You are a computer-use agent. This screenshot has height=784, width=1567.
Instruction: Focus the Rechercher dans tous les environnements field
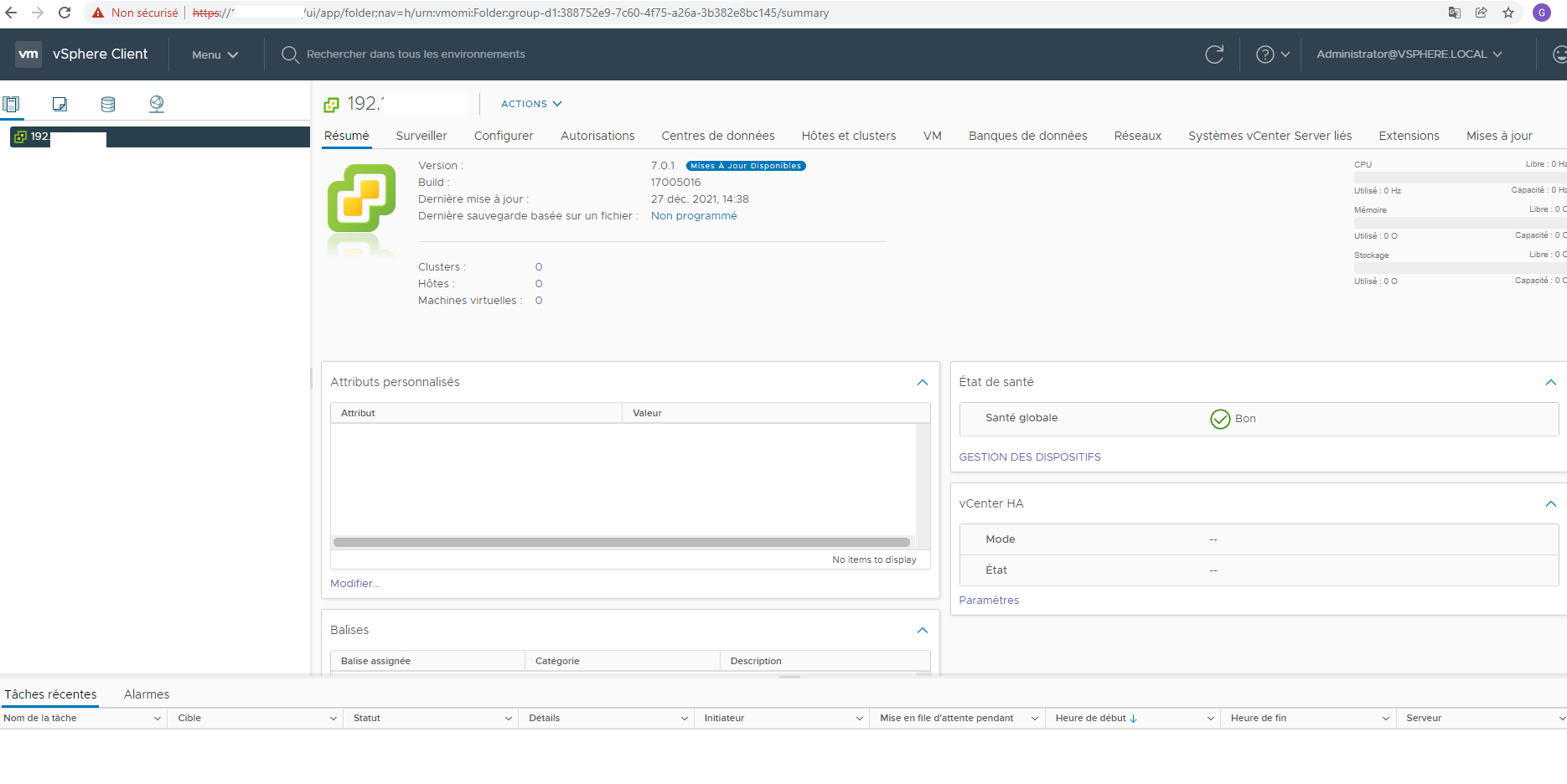click(x=416, y=54)
